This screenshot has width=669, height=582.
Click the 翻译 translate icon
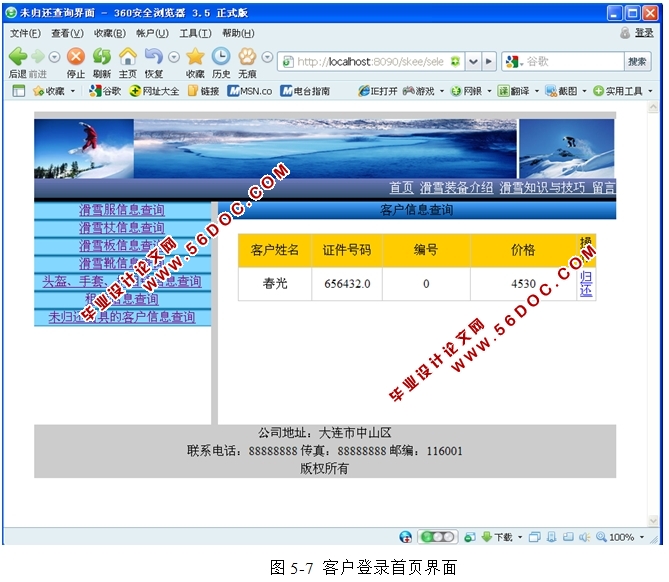[x=503, y=91]
